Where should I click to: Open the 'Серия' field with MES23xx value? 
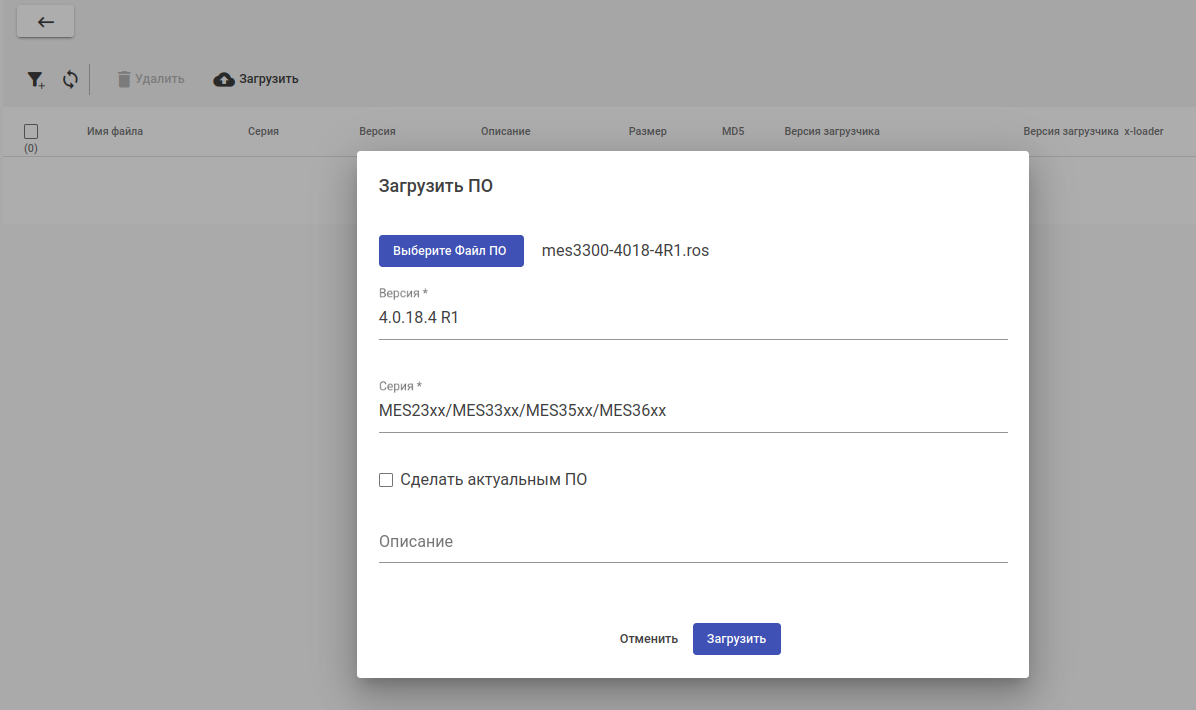coord(692,410)
